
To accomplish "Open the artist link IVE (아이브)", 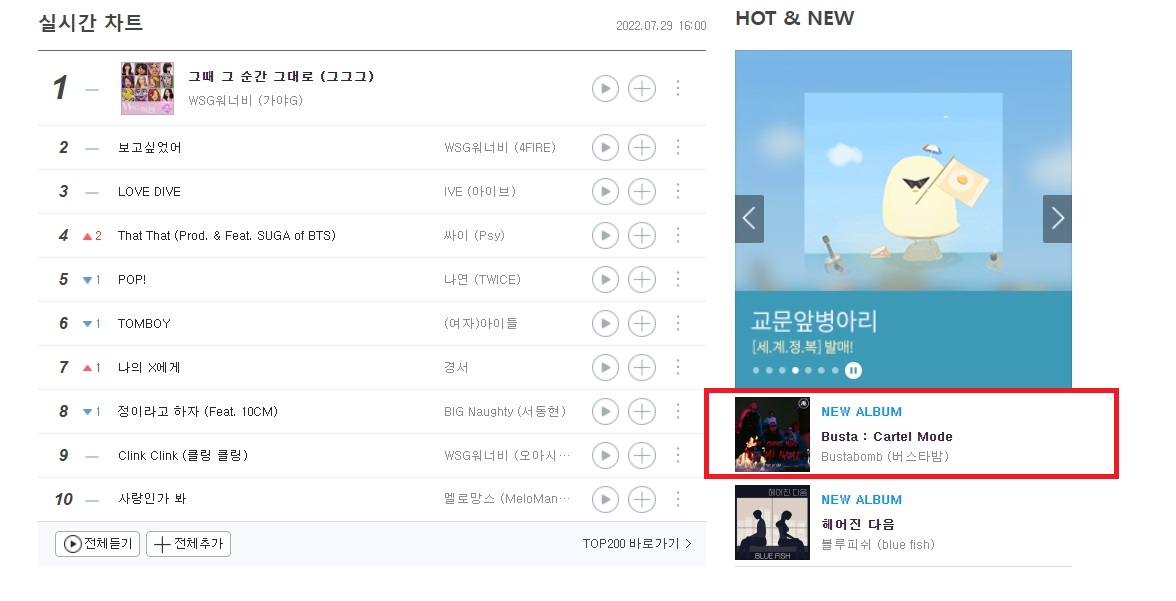I will (x=480, y=191).
